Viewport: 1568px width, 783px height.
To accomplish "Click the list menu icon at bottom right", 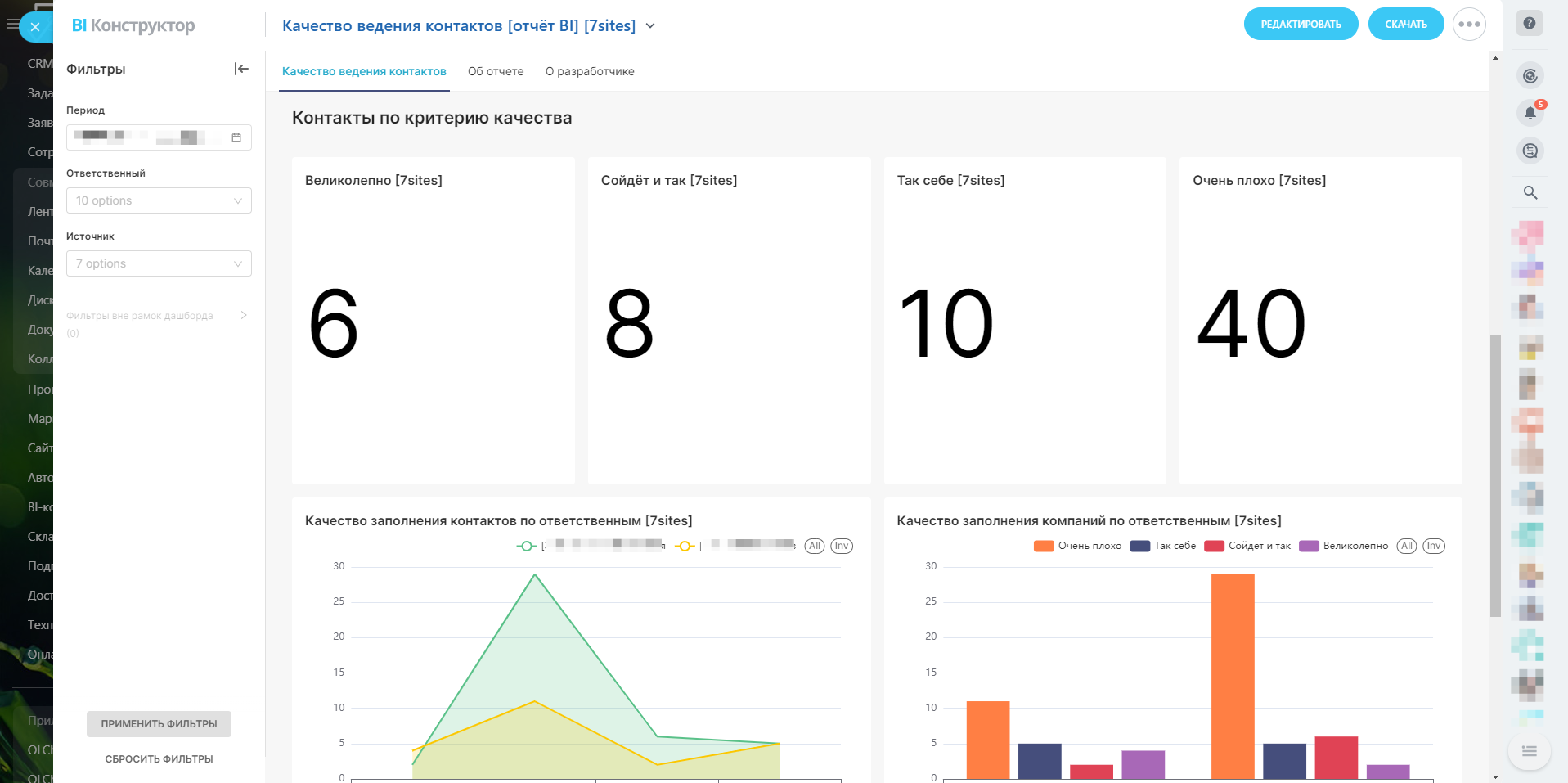I will tap(1529, 751).
